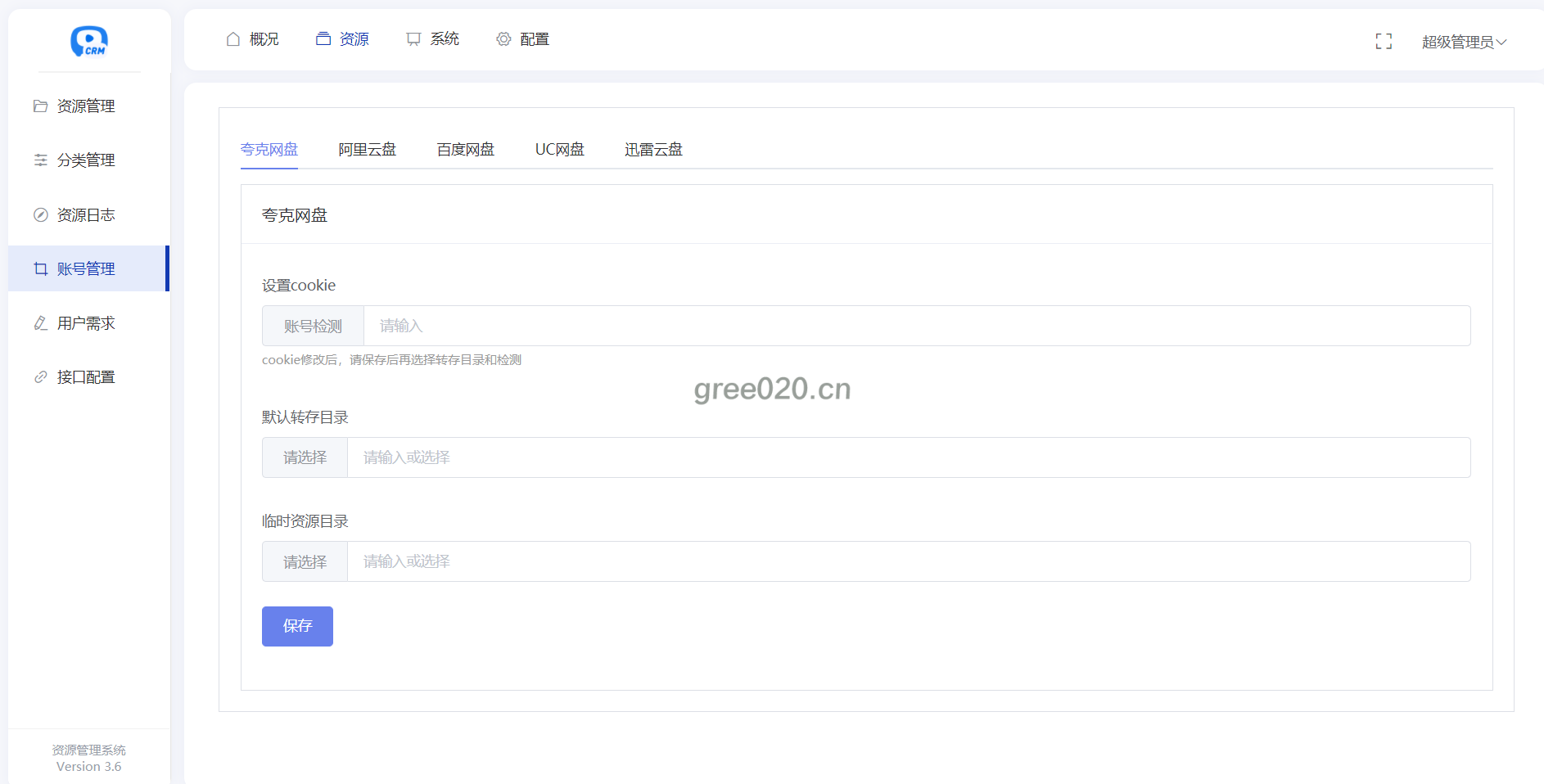Click the pencil icon beside 用户需求
This screenshot has height=784, width=1544.
(x=40, y=323)
